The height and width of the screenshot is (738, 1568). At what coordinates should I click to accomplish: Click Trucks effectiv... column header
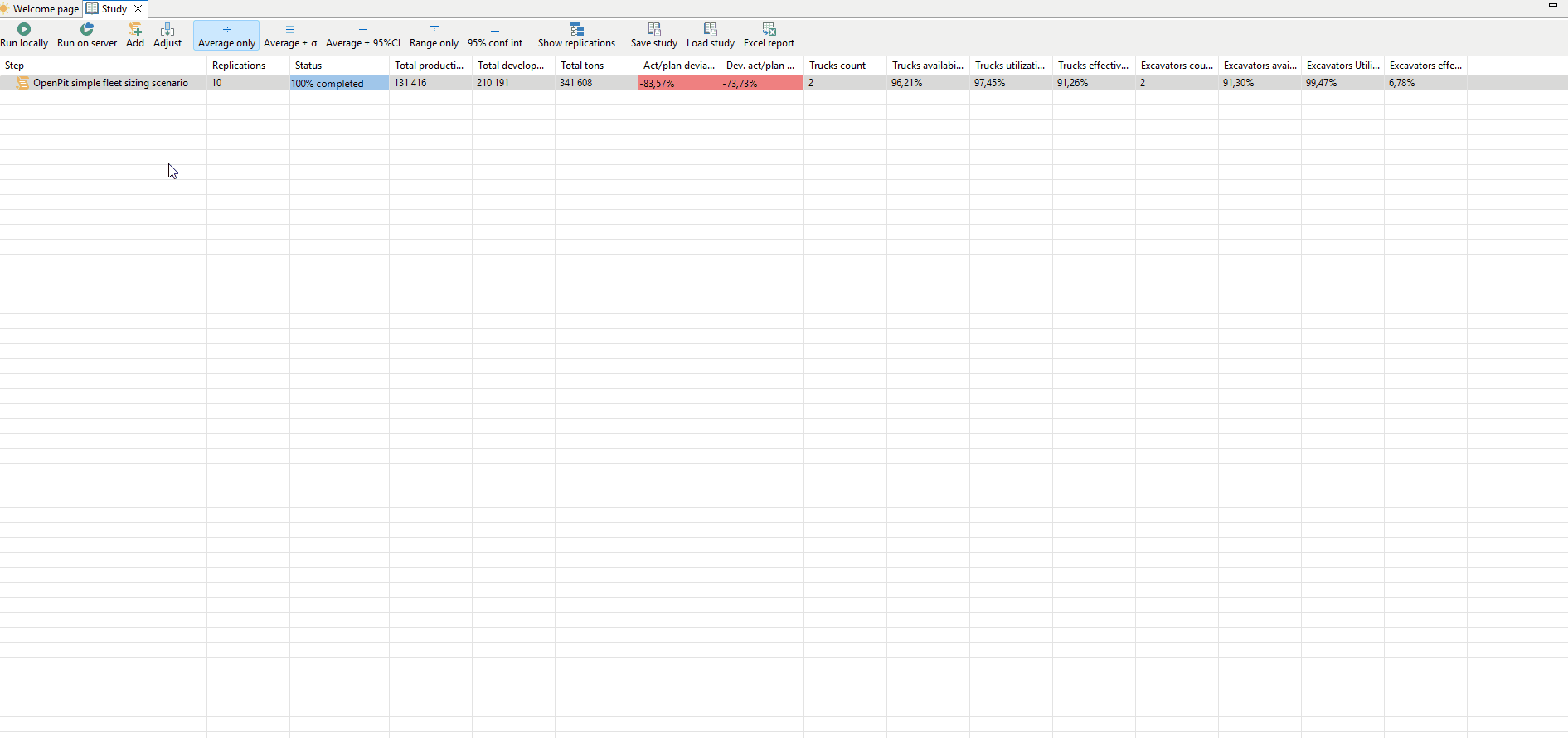pos(1094,66)
